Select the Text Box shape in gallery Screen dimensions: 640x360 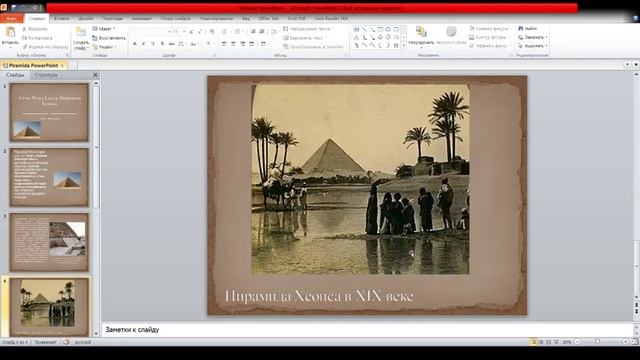click(x=356, y=29)
